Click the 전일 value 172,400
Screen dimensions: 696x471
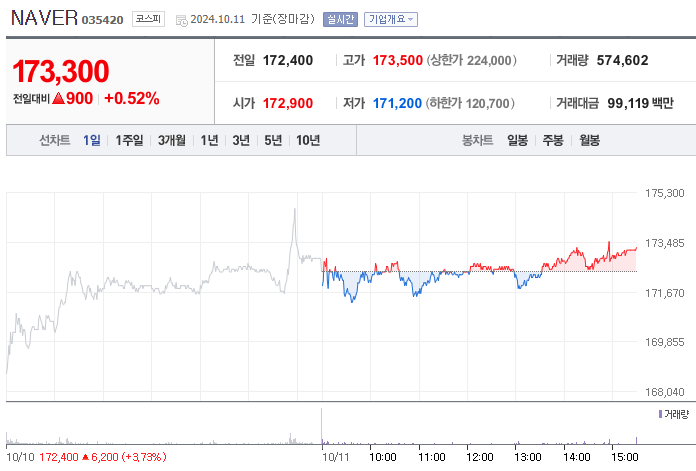(288, 60)
